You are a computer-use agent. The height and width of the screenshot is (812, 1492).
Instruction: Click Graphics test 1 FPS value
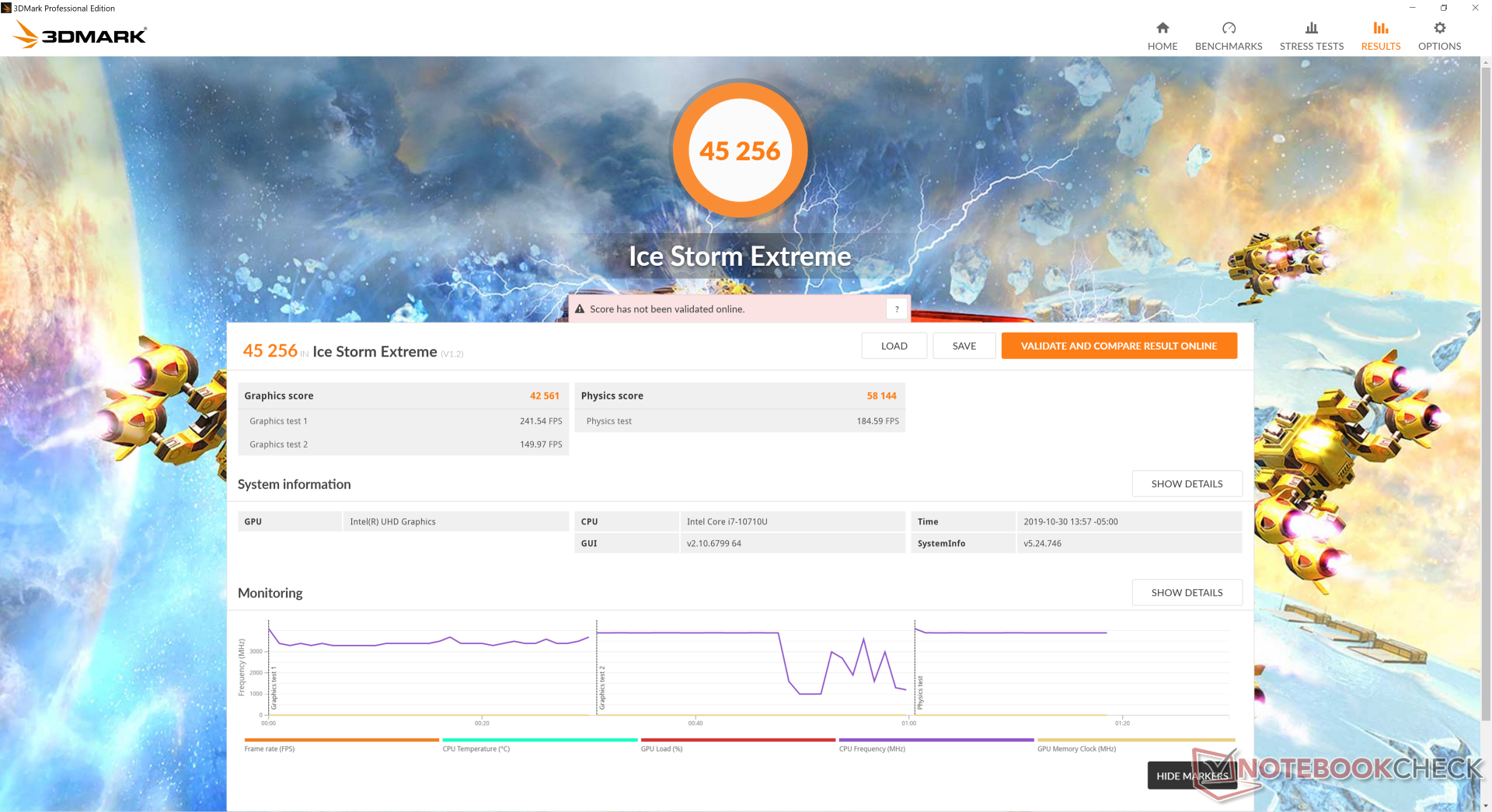click(x=541, y=421)
